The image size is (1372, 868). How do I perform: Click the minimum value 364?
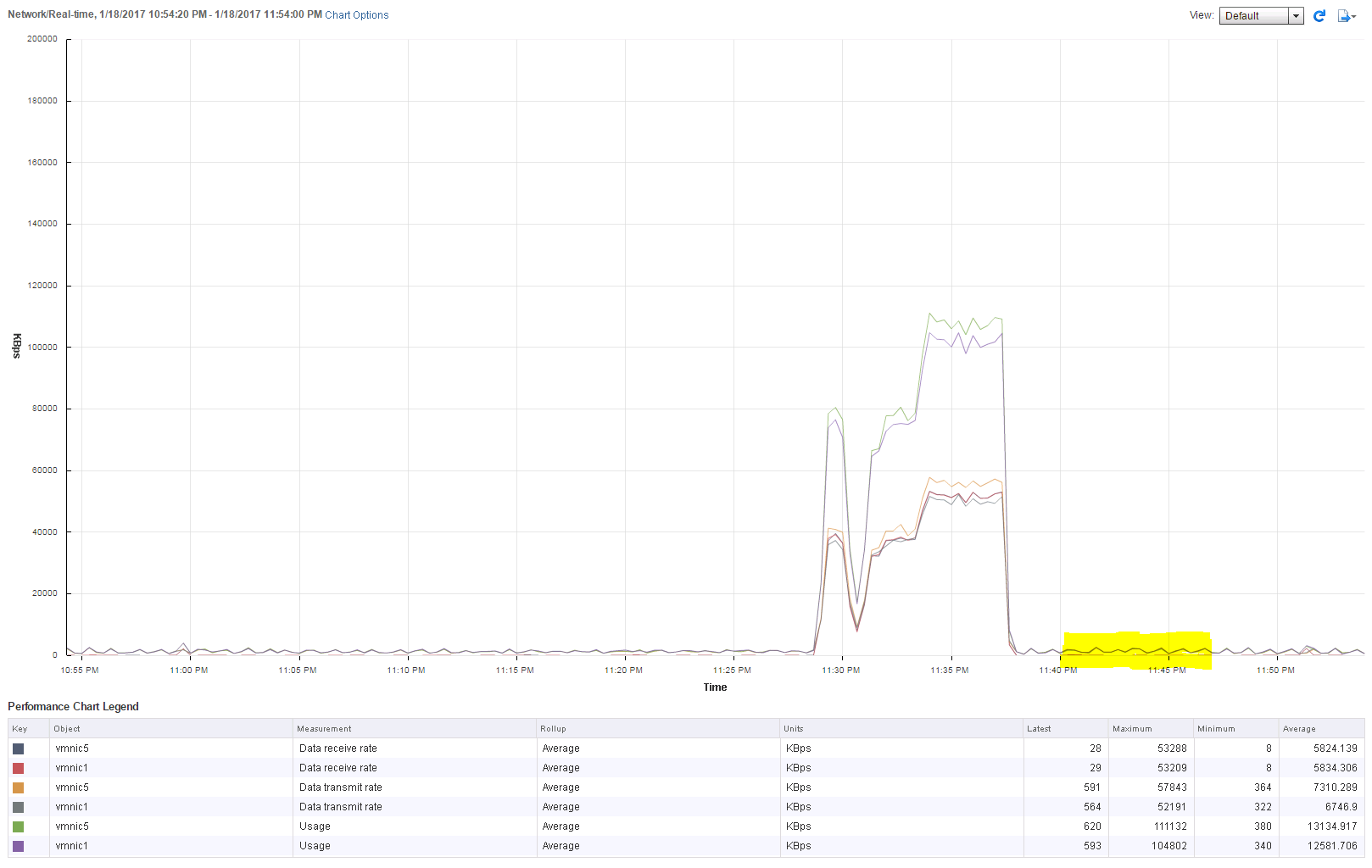(1263, 787)
